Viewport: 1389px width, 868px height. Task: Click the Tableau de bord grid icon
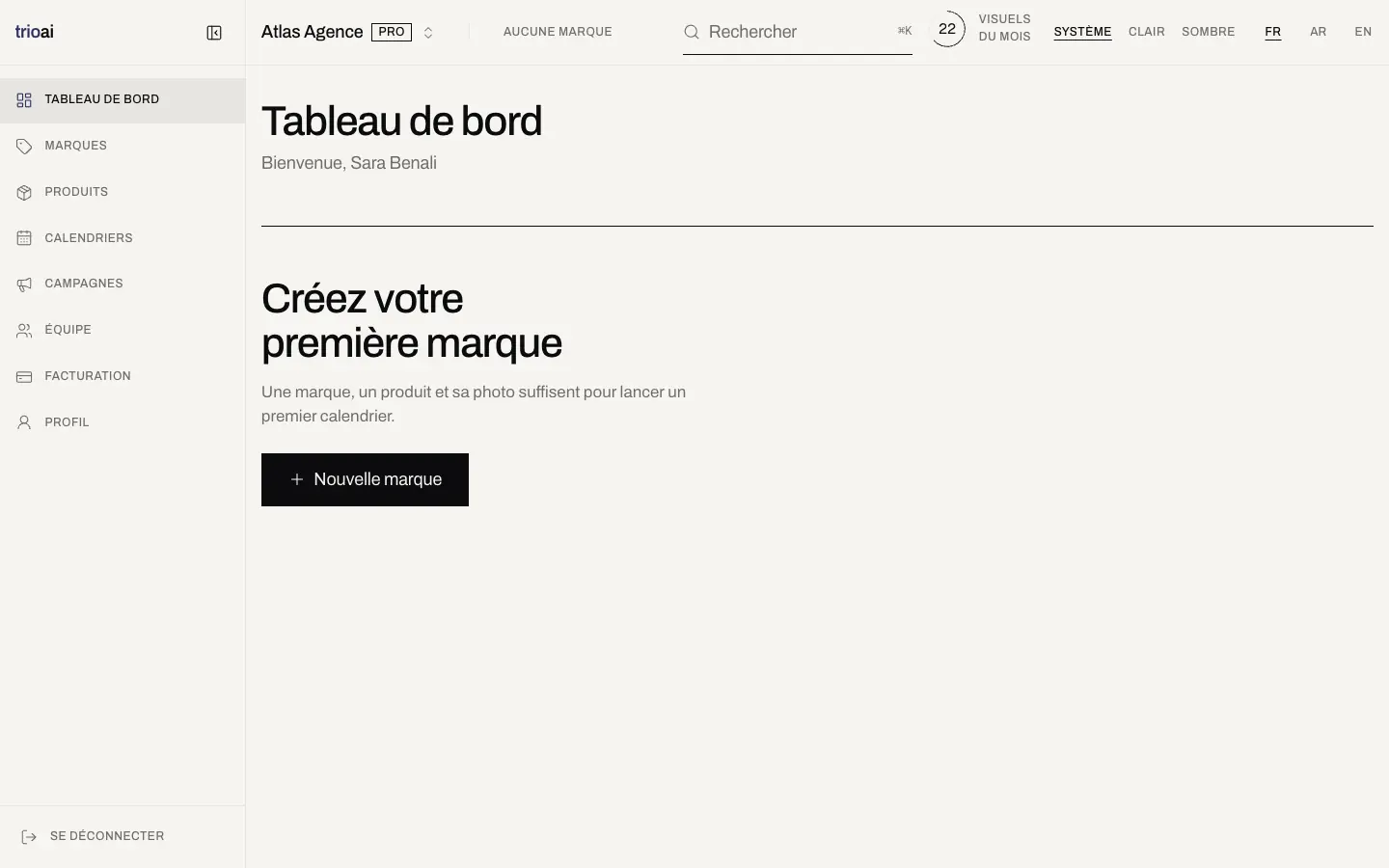tap(24, 100)
